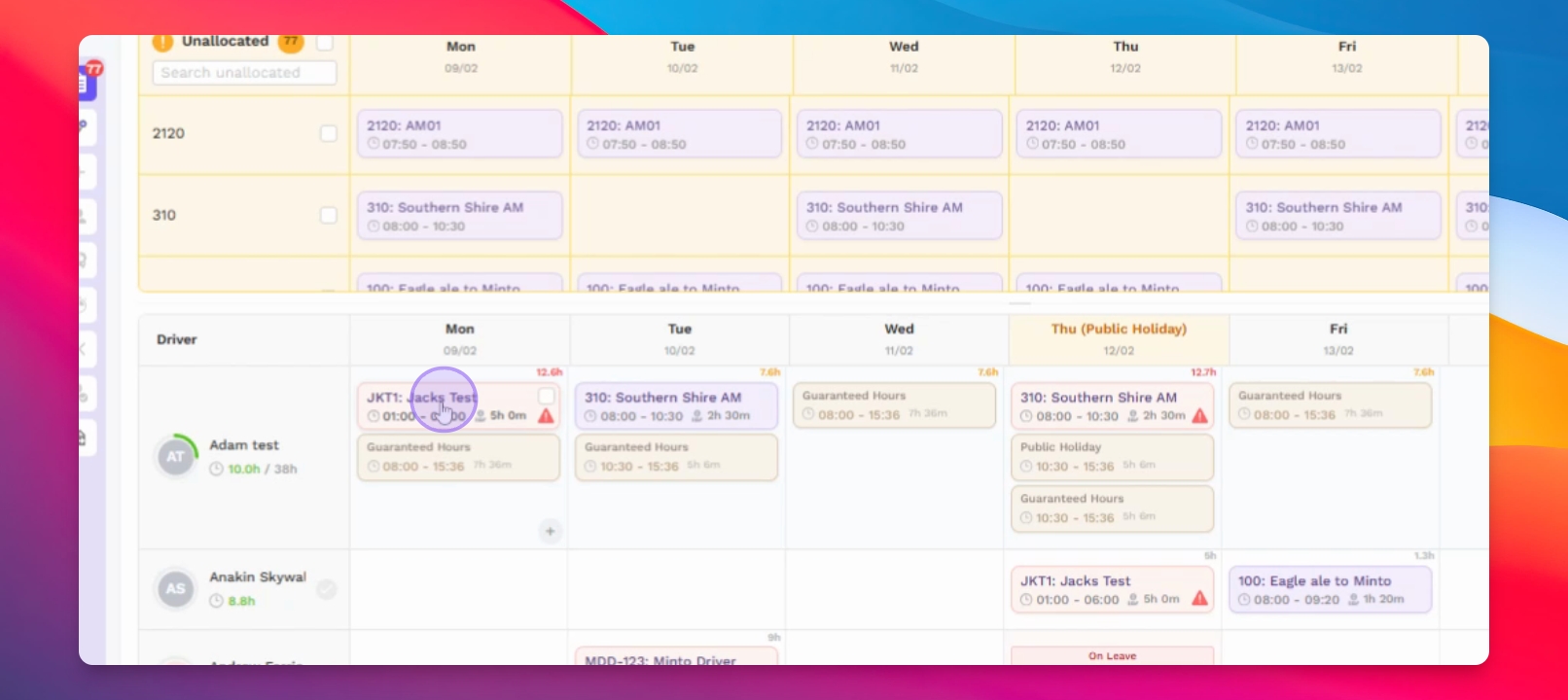Open Adam's Friday Guaranteed Hours block
This screenshot has width=1568, height=700.
point(1331,405)
